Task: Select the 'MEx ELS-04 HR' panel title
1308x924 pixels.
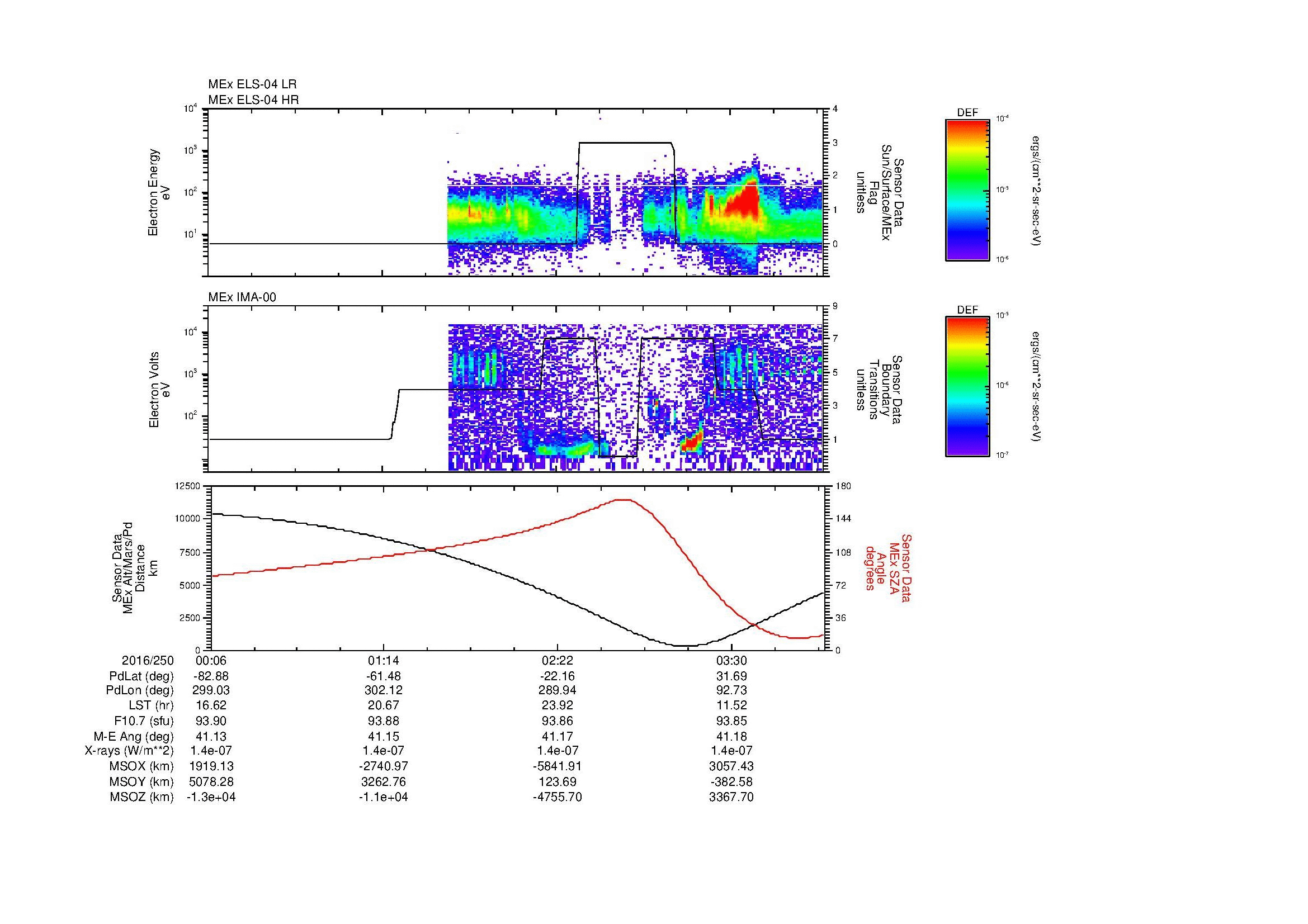Action: point(253,99)
